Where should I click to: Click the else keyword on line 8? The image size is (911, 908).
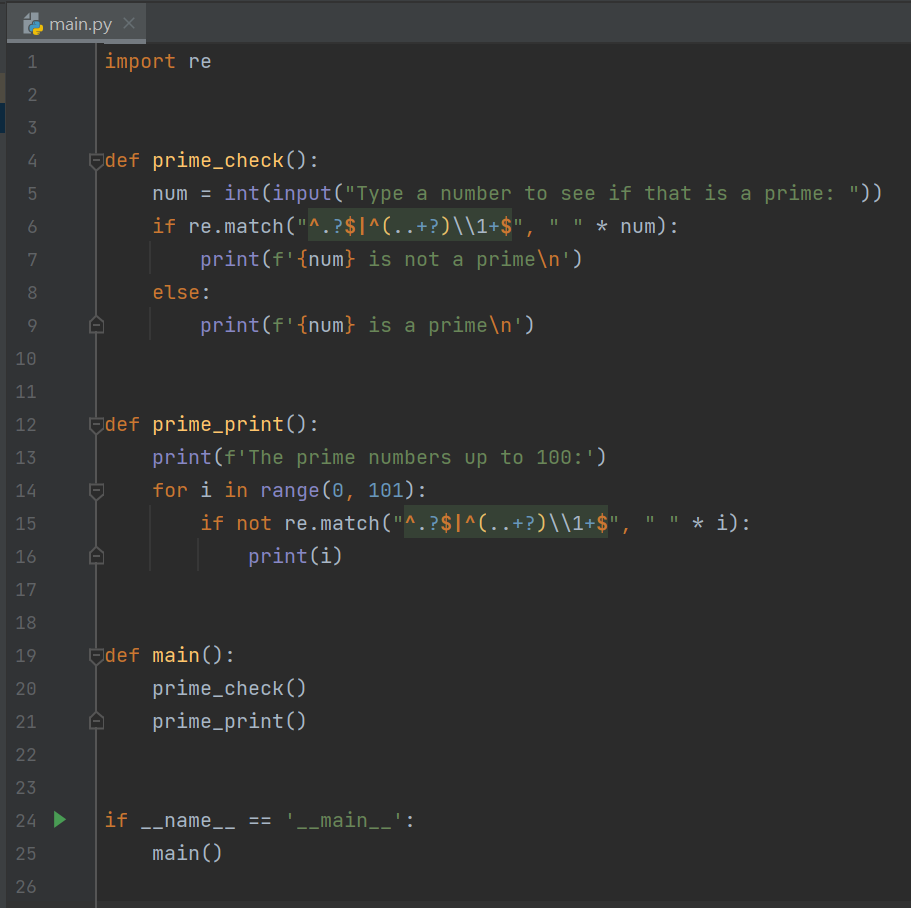(x=177, y=292)
